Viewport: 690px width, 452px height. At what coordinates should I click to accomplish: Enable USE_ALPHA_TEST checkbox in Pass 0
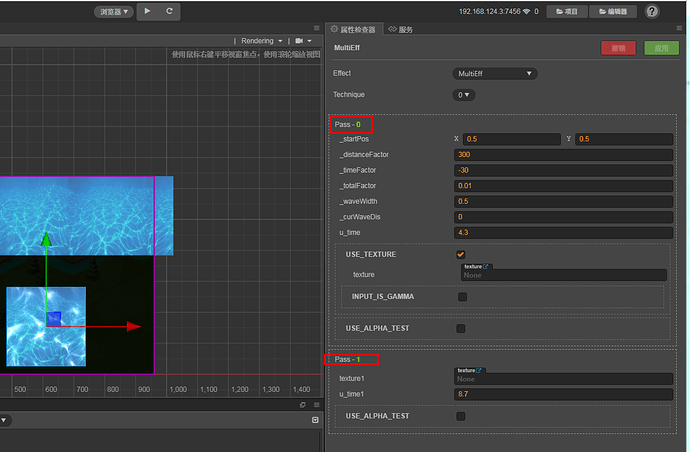tap(461, 328)
